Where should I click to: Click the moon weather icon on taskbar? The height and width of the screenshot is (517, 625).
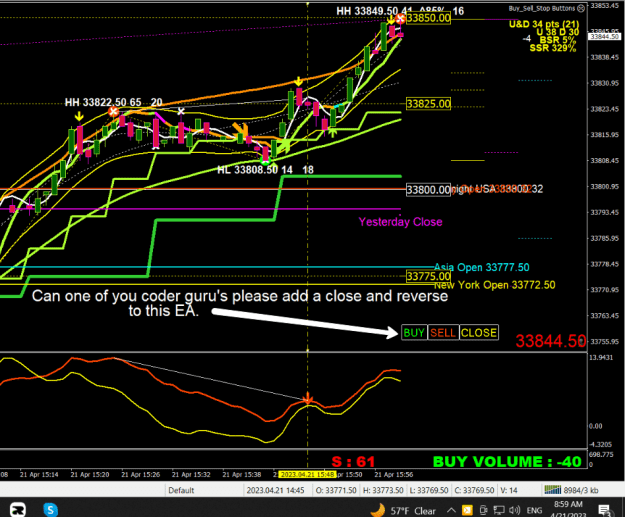coord(378,510)
